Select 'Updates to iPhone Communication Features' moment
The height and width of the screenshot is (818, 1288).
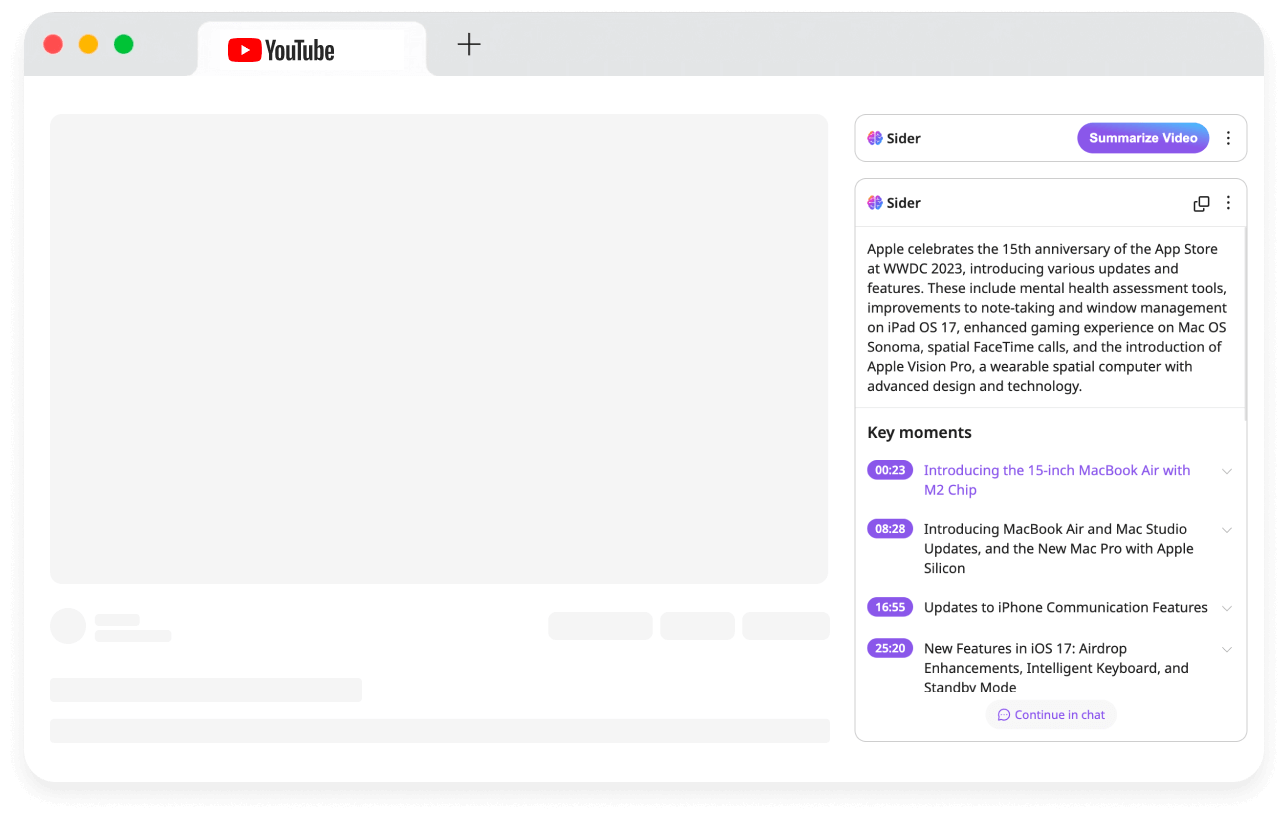(1066, 607)
